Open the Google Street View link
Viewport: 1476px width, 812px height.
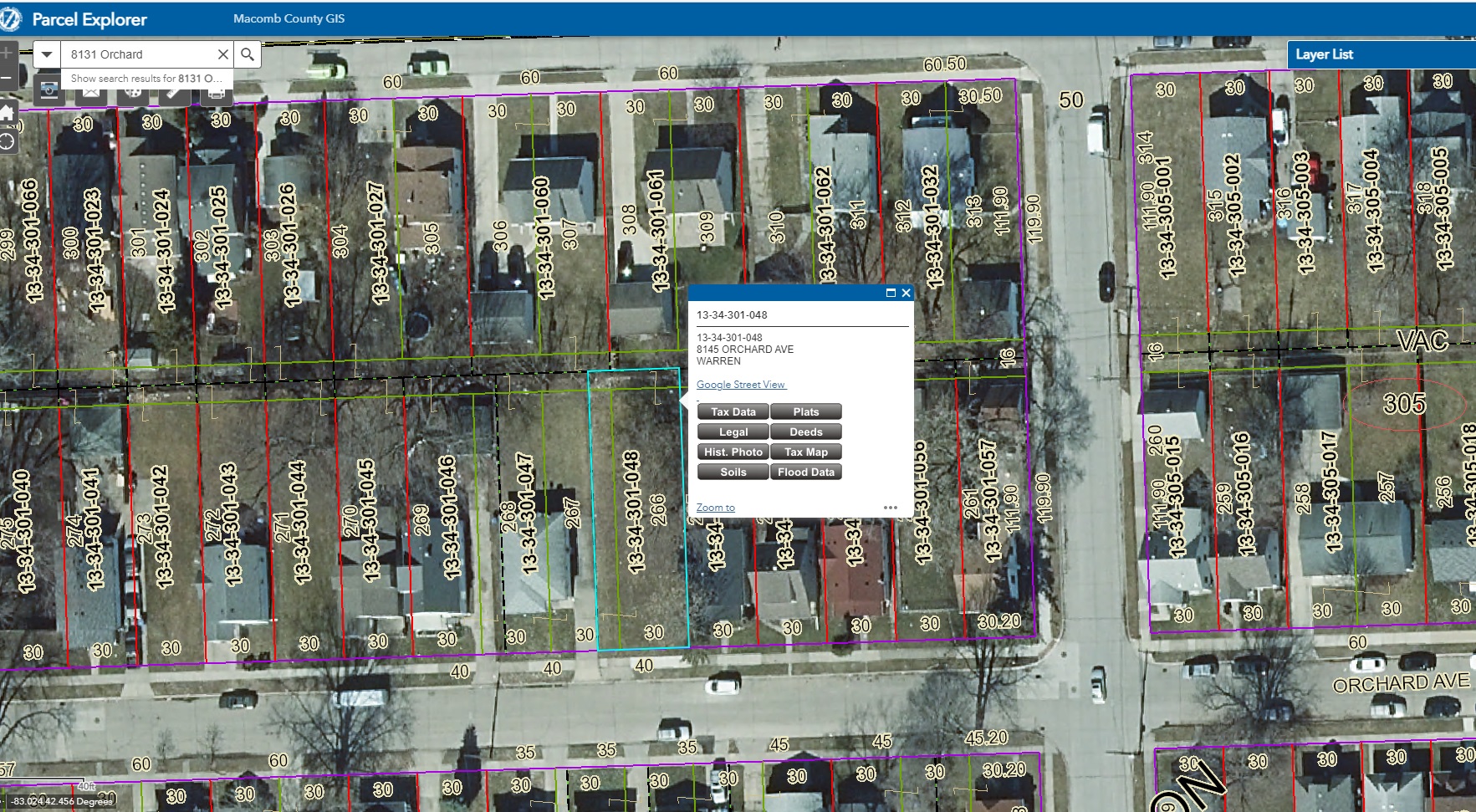(741, 385)
